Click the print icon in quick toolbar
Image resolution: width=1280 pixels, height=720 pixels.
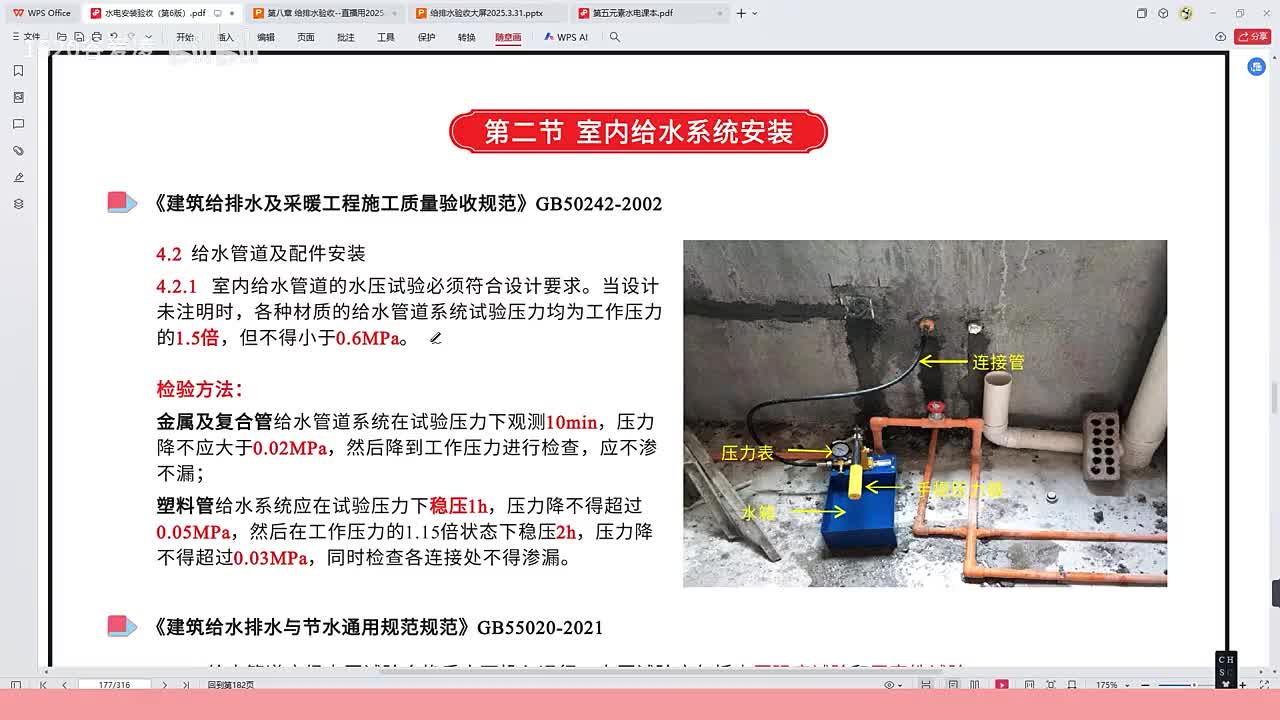[96, 37]
